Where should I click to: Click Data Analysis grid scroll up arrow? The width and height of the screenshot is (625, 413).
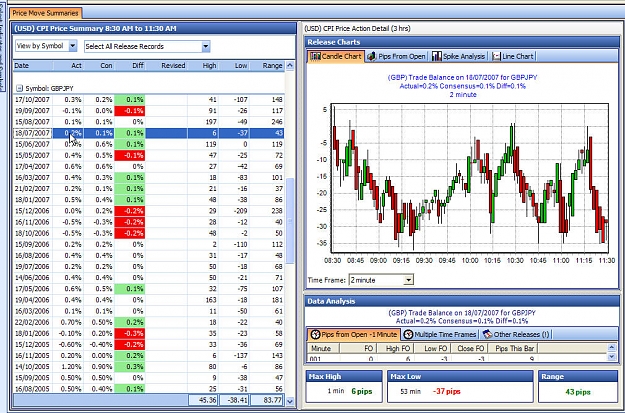[612, 347]
